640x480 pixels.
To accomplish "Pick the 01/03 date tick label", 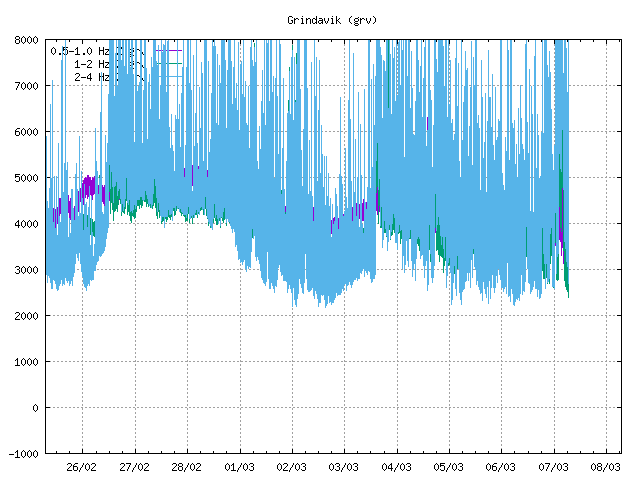I will [x=239, y=467].
